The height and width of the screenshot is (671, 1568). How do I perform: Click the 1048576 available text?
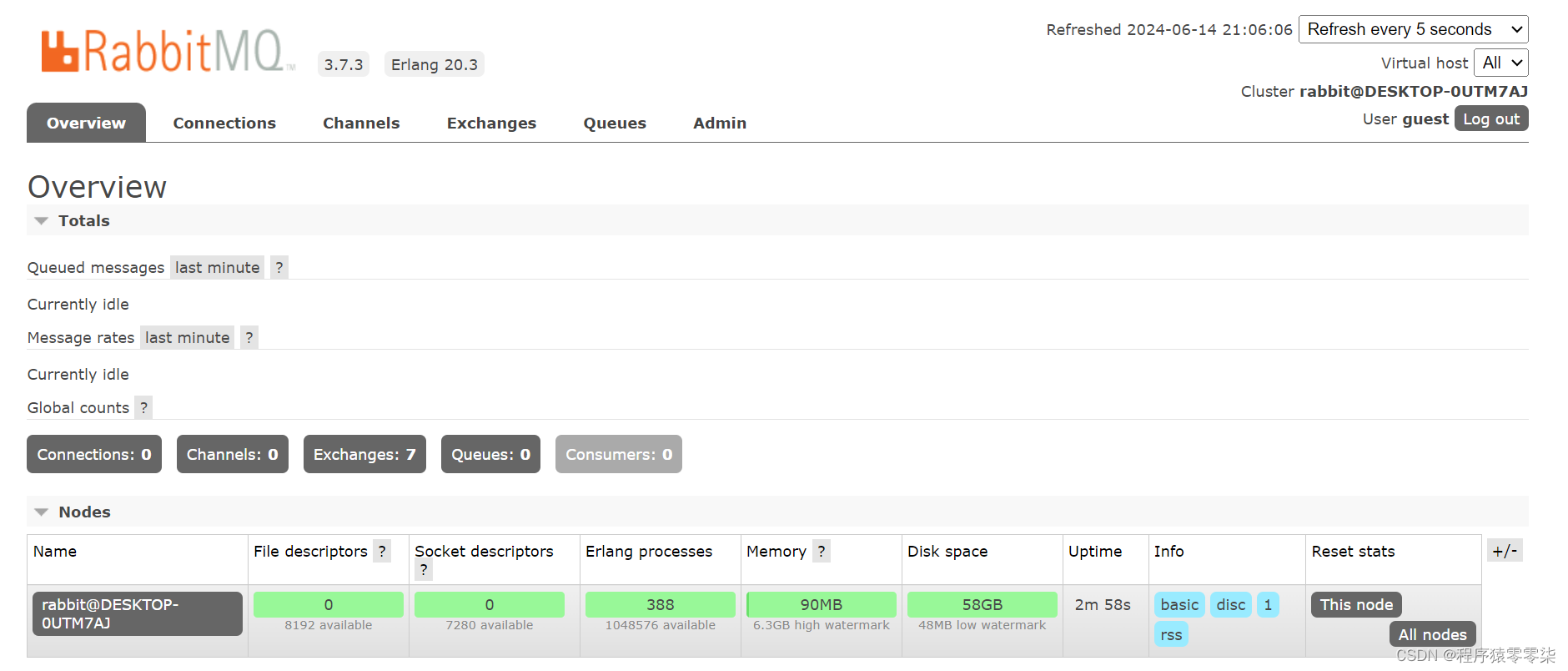point(661,625)
